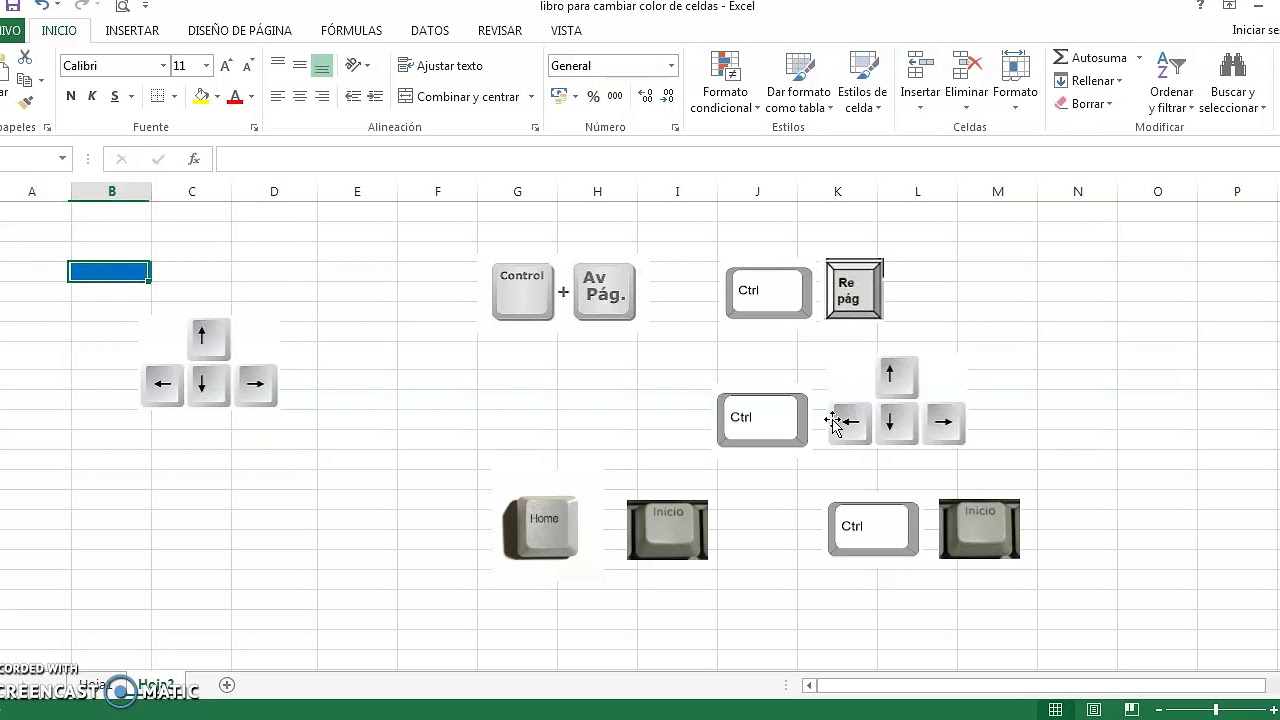Expand Combinar y centrar dropdown arrow
This screenshot has width=1280, height=720.
[531, 97]
